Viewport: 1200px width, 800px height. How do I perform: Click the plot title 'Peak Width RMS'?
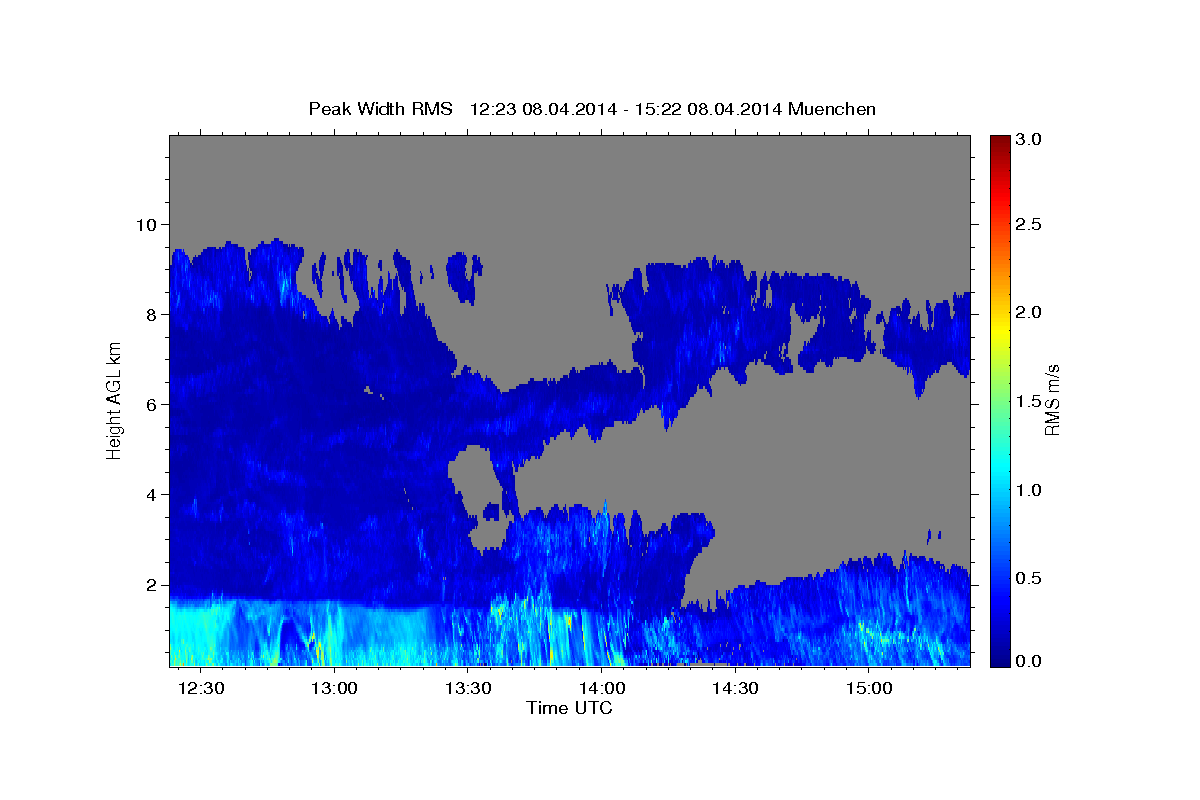[x=381, y=109]
